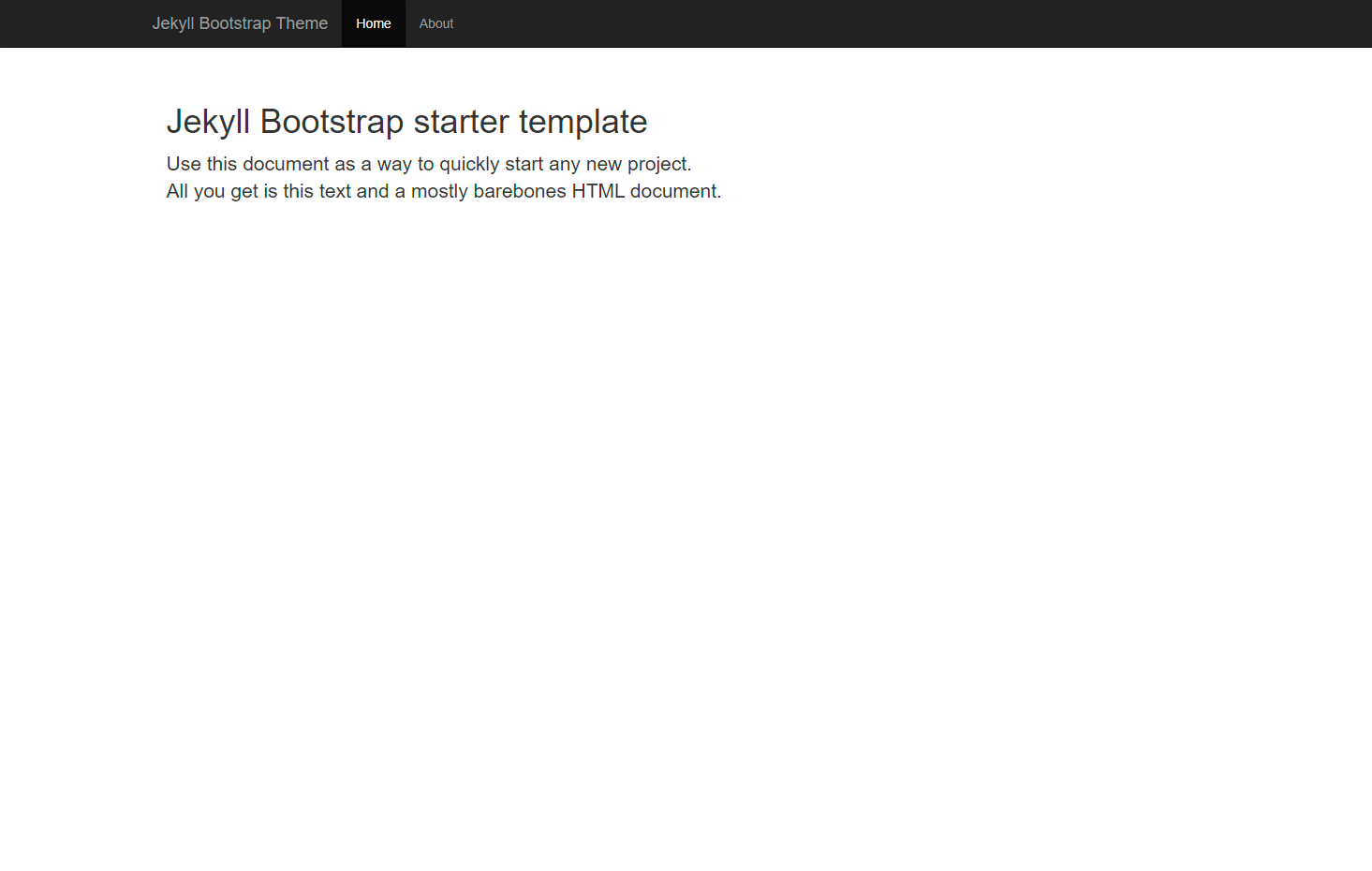Return to homepage using Jekyll Bootstrap Theme link
1372x871 pixels.
240,23
